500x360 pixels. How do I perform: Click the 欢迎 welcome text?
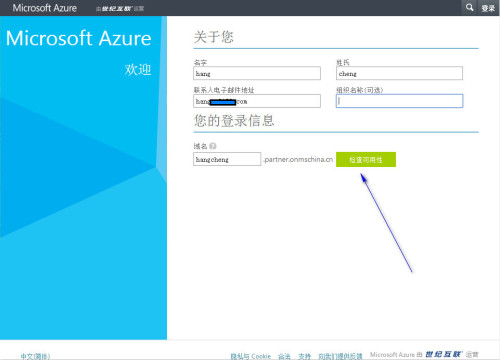pyautogui.click(x=138, y=70)
